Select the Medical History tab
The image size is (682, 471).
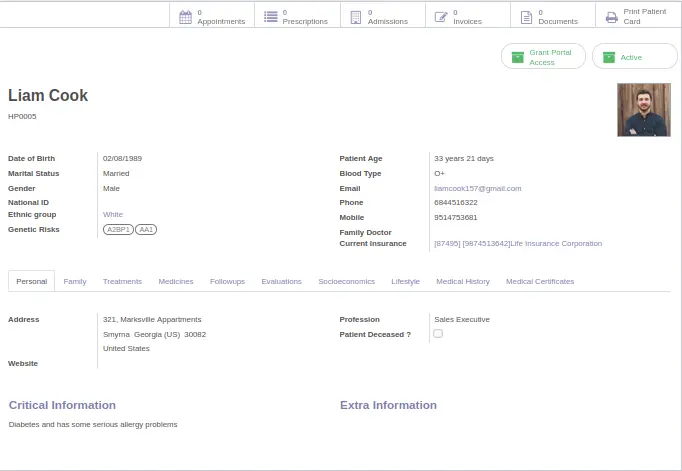tap(463, 282)
